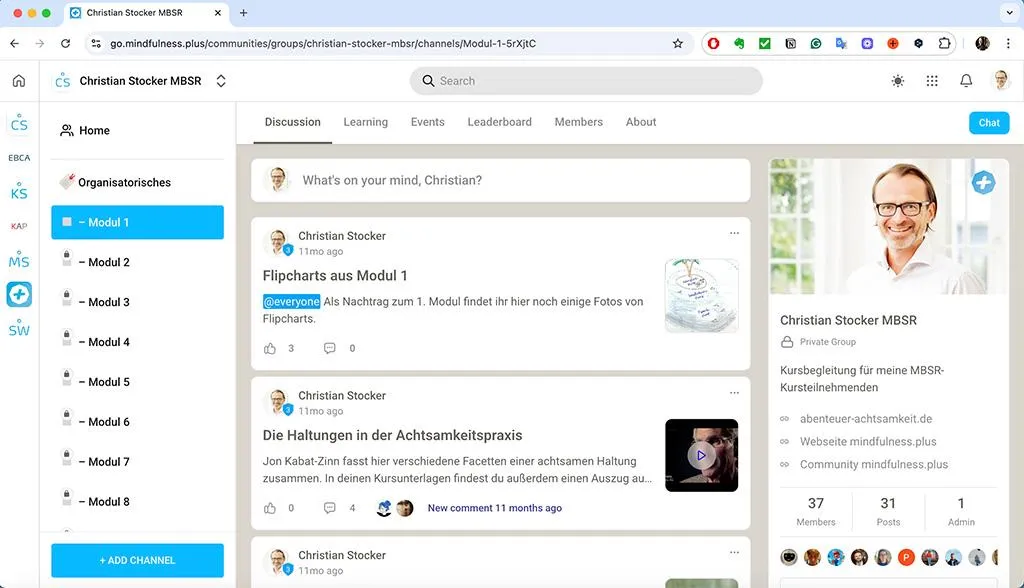Open comments on the Die Haltungen post
Image resolution: width=1024 pixels, height=588 pixels.
[x=330, y=508]
